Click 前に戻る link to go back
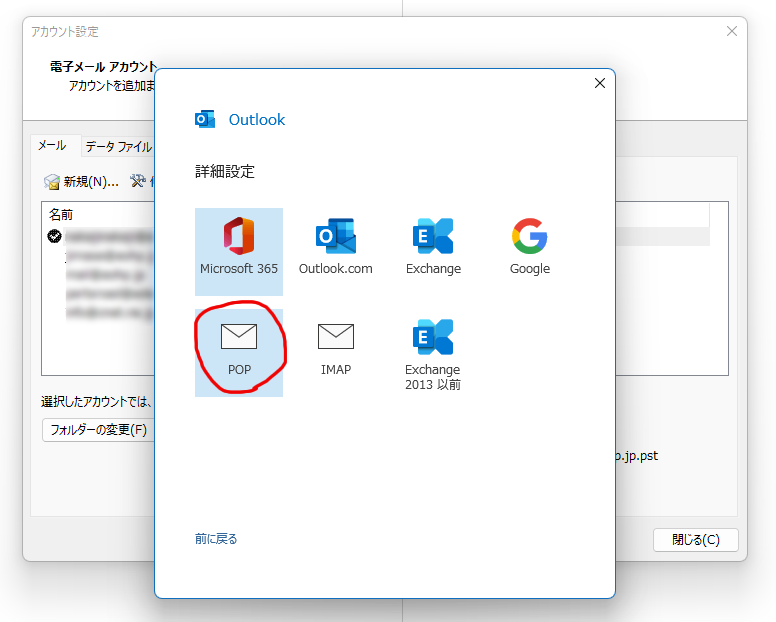This screenshot has height=622, width=776. coord(216,538)
